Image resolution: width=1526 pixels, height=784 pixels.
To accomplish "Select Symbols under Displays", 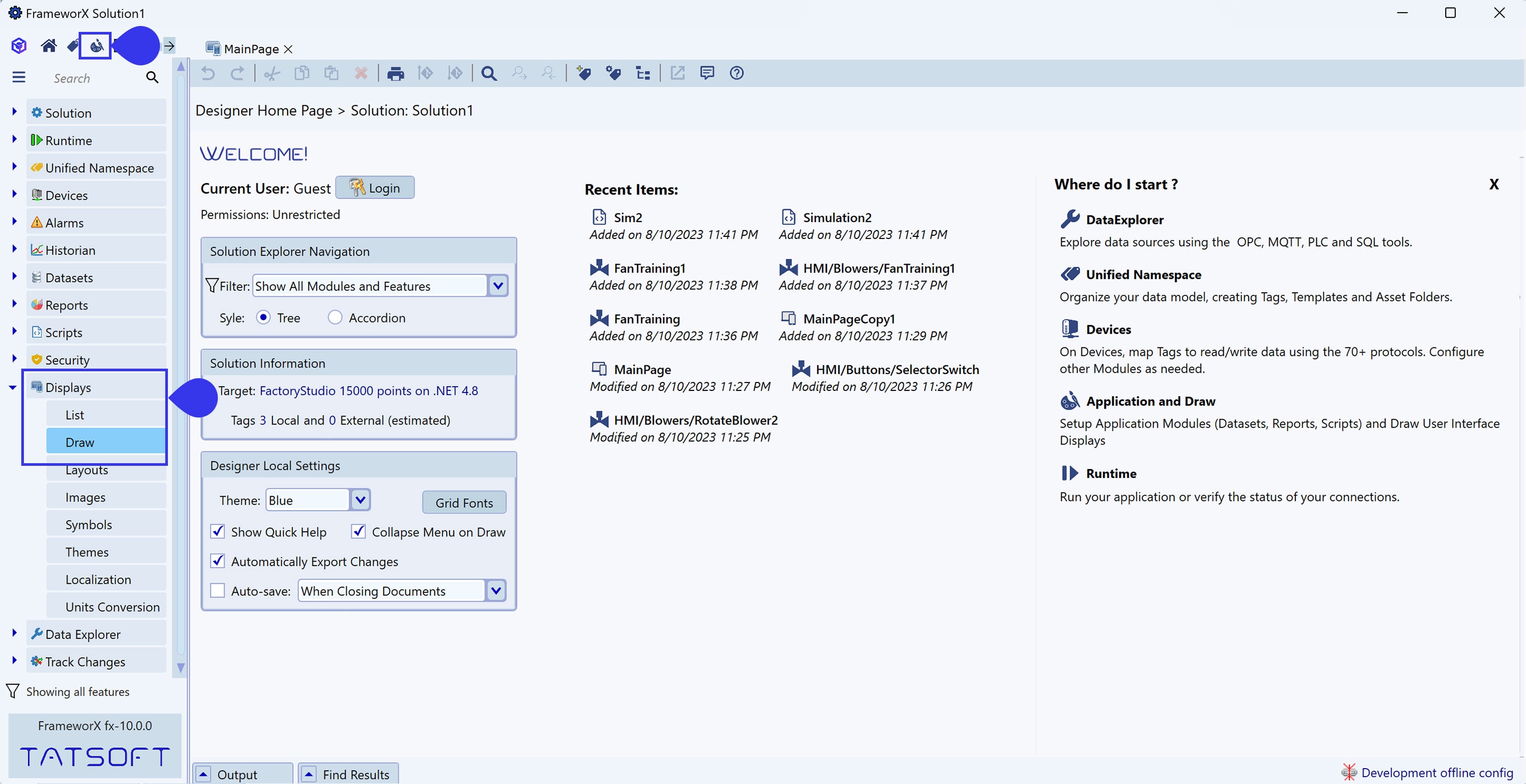I will (x=106, y=524).
